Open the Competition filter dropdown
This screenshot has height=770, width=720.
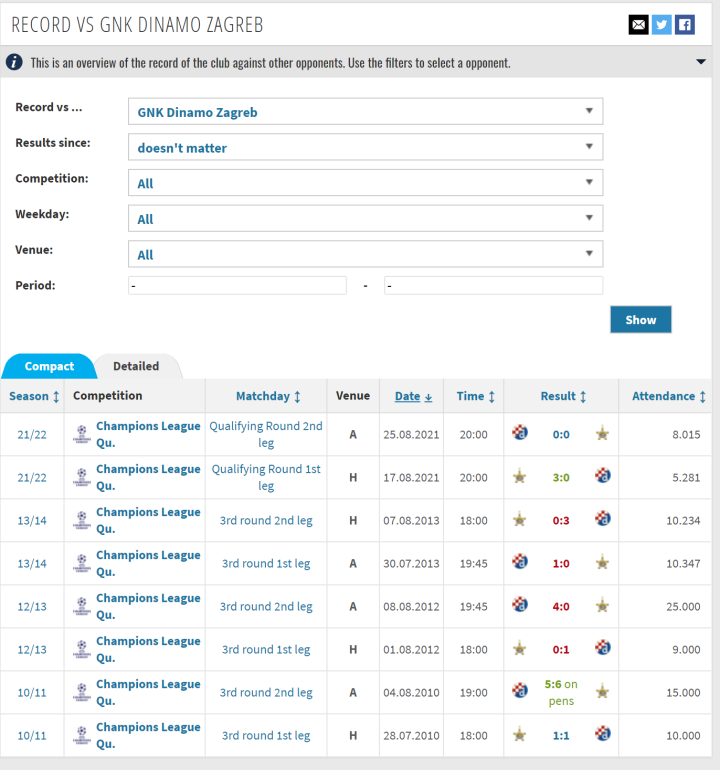[365, 183]
